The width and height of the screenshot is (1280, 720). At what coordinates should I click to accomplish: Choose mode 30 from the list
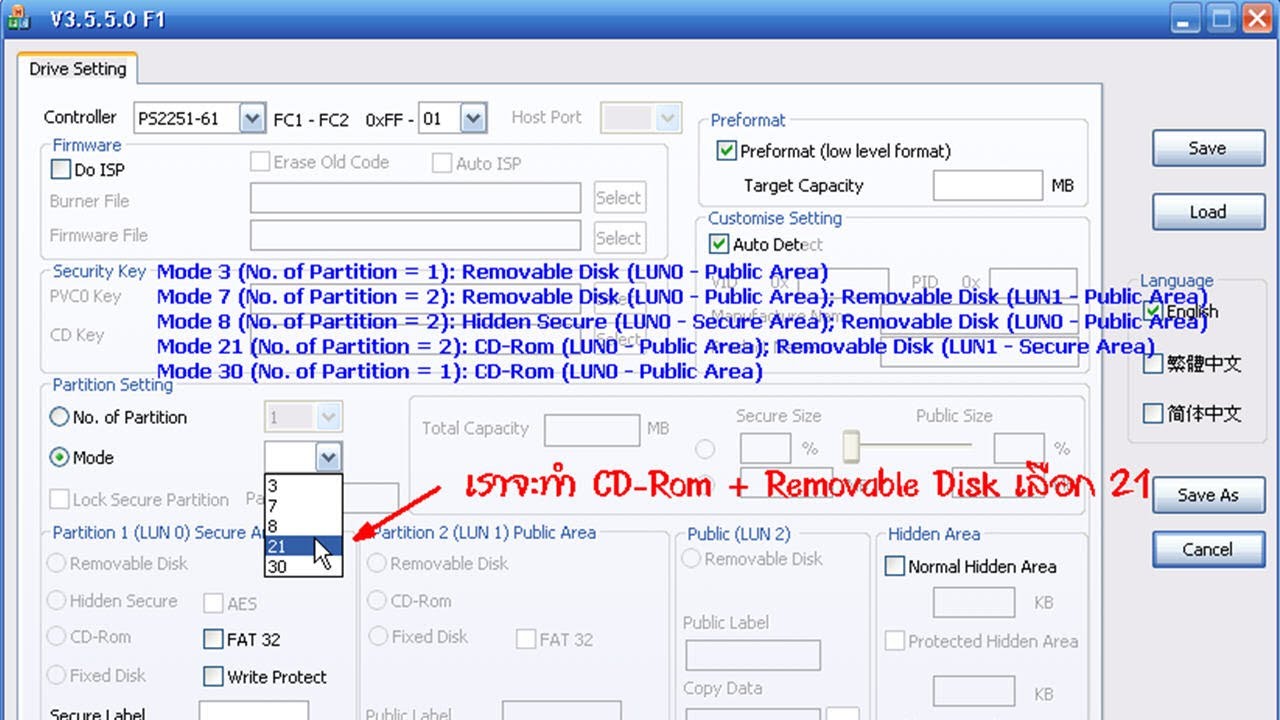pos(303,566)
